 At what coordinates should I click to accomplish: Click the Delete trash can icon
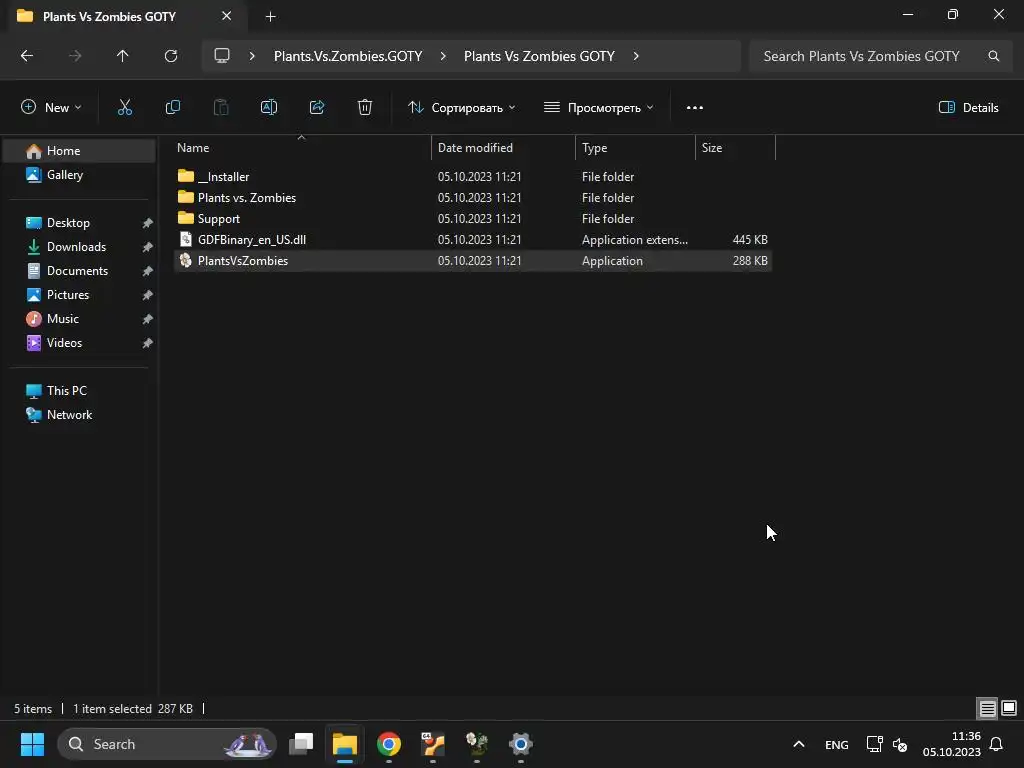365,107
